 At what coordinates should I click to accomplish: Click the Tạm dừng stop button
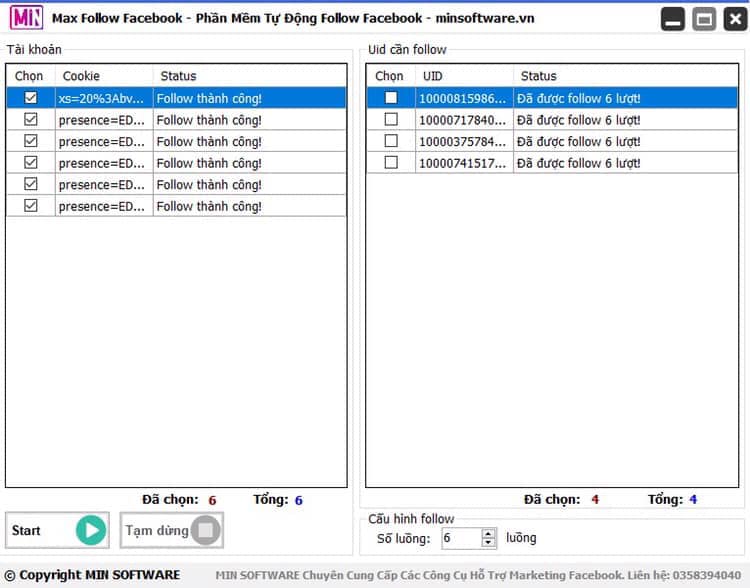click(172, 530)
